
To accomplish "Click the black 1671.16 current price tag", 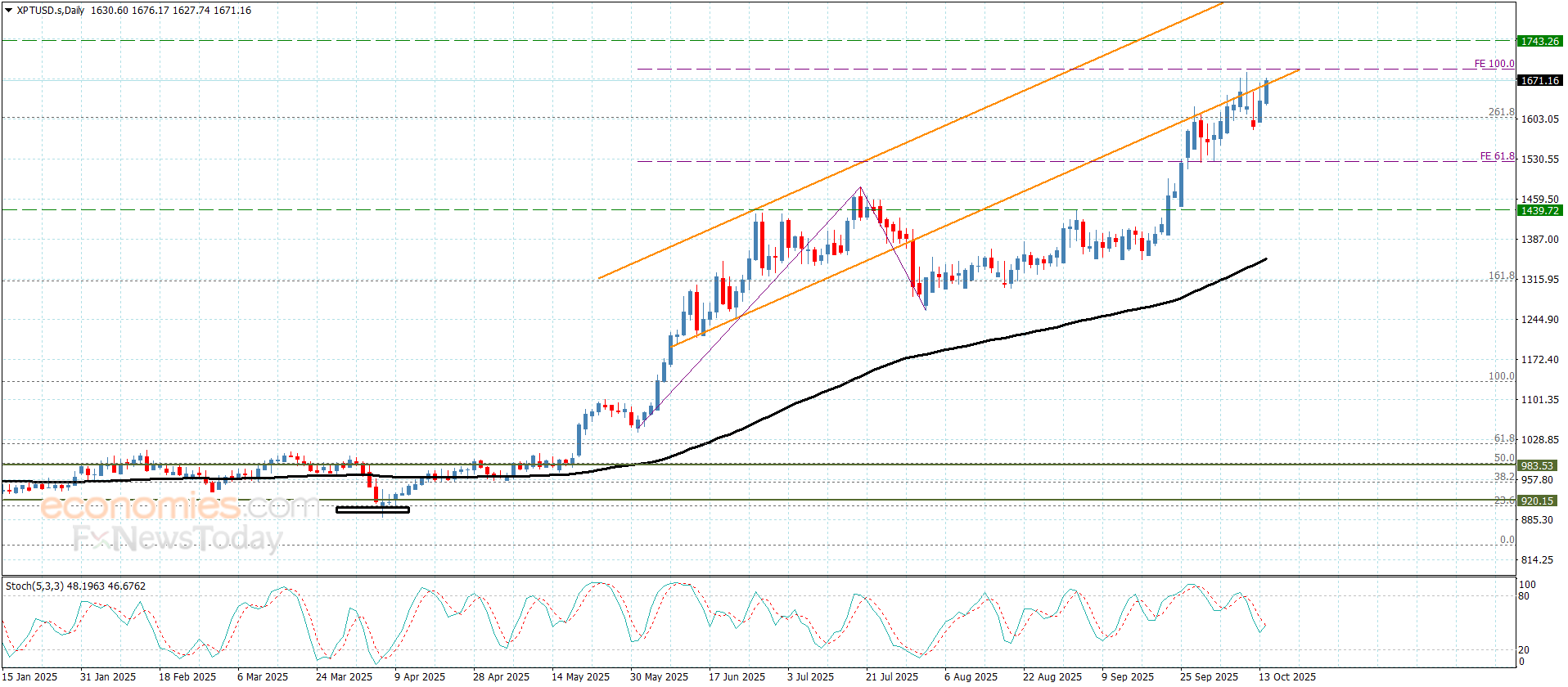I will pyautogui.click(x=1539, y=80).
